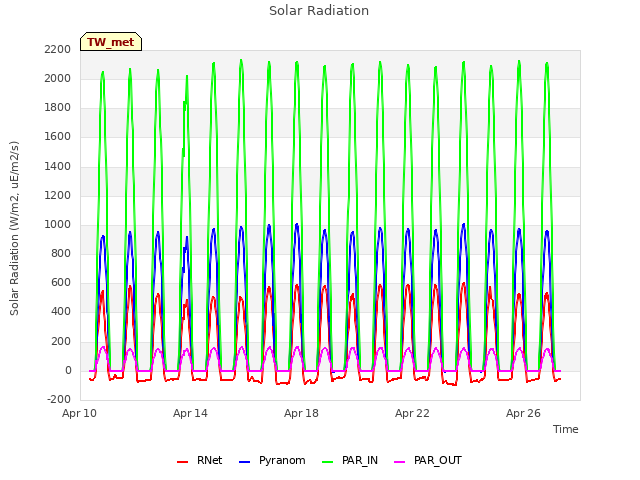Select the Apr 26 x-axis tick label

[x=523, y=413]
